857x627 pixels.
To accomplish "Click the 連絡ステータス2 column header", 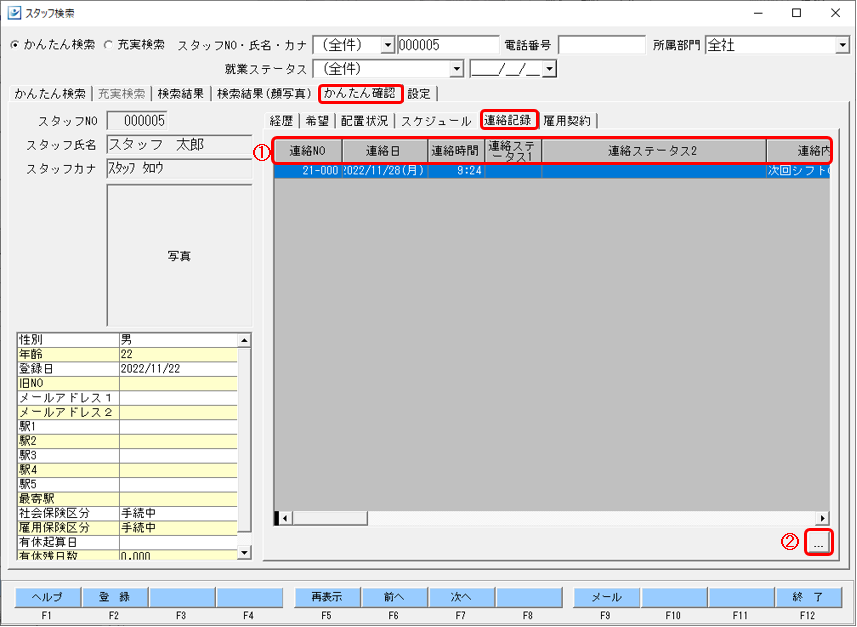I will [654, 151].
